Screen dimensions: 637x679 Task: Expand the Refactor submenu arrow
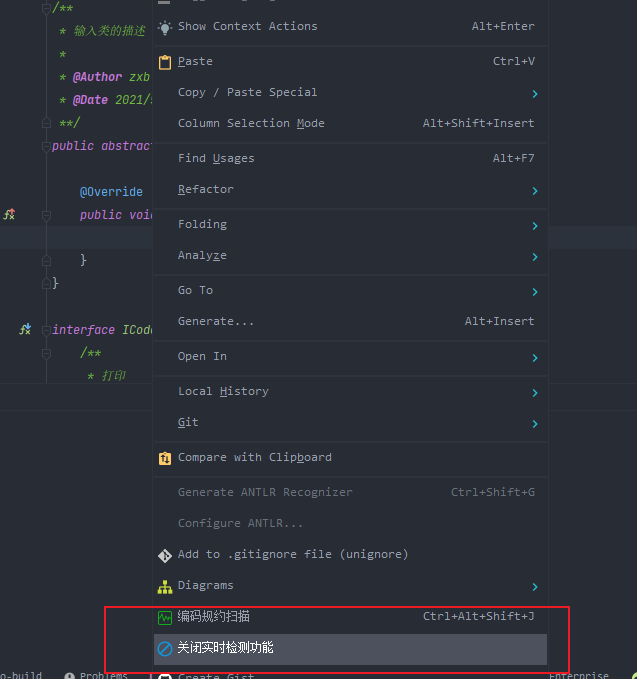[x=535, y=191]
